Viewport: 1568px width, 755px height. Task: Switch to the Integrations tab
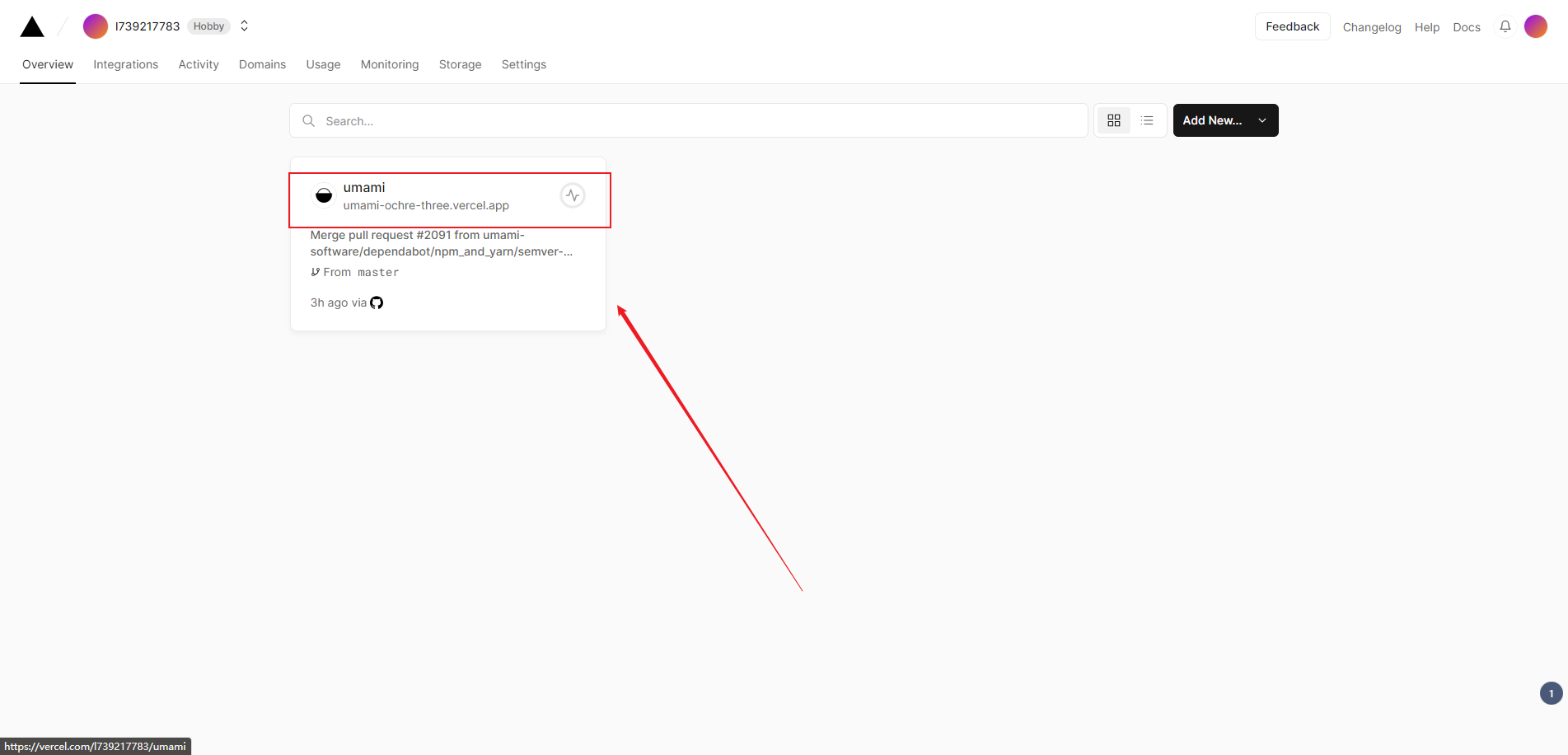(125, 64)
